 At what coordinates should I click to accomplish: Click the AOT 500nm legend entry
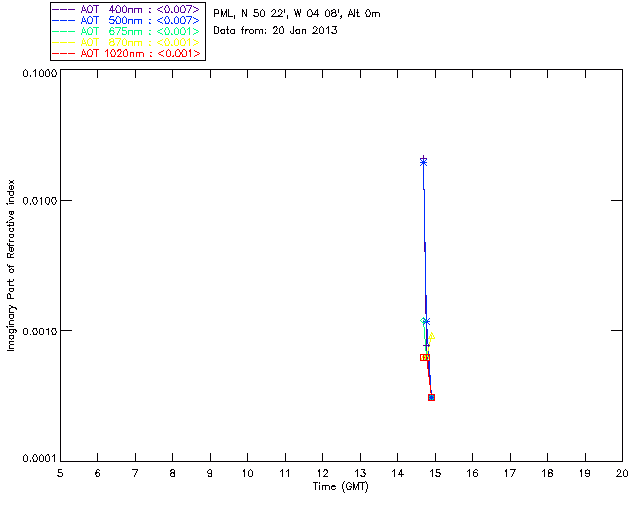(x=128, y=20)
